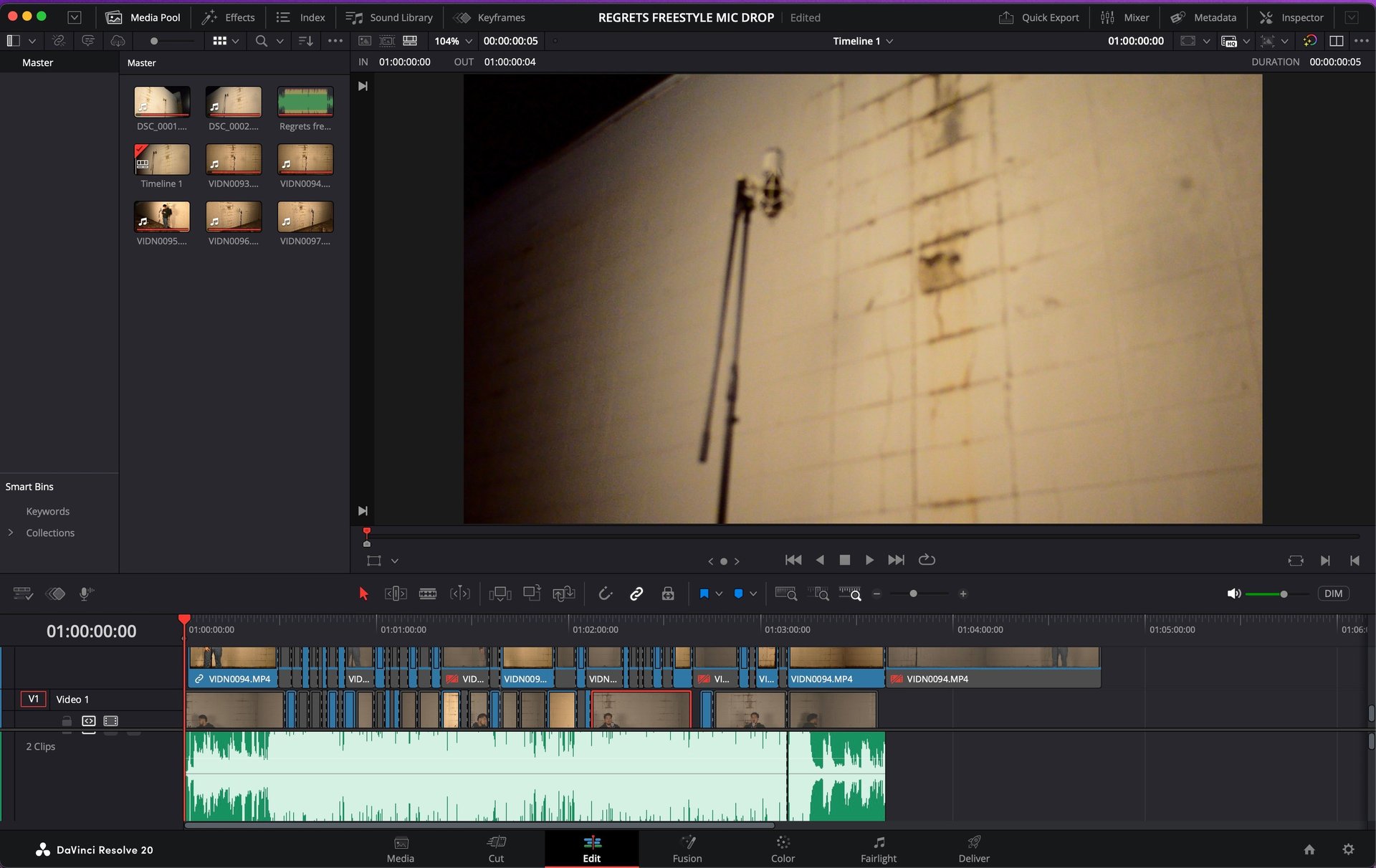Switch to the Color page
The image size is (1376, 868).
click(783, 849)
